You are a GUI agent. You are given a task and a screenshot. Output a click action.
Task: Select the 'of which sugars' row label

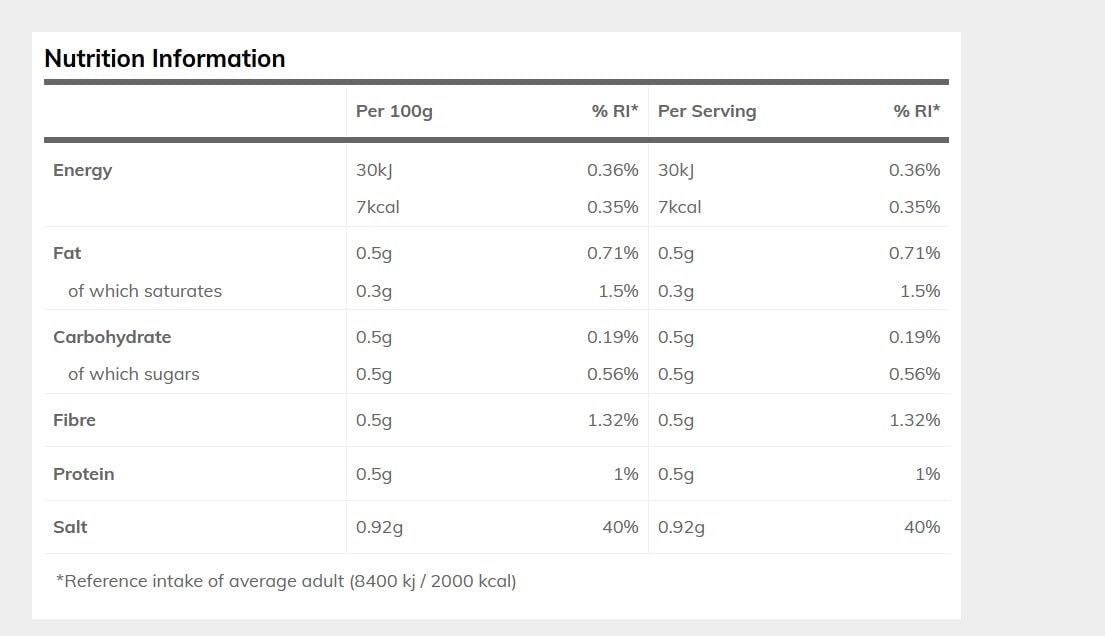pyautogui.click(x=134, y=374)
